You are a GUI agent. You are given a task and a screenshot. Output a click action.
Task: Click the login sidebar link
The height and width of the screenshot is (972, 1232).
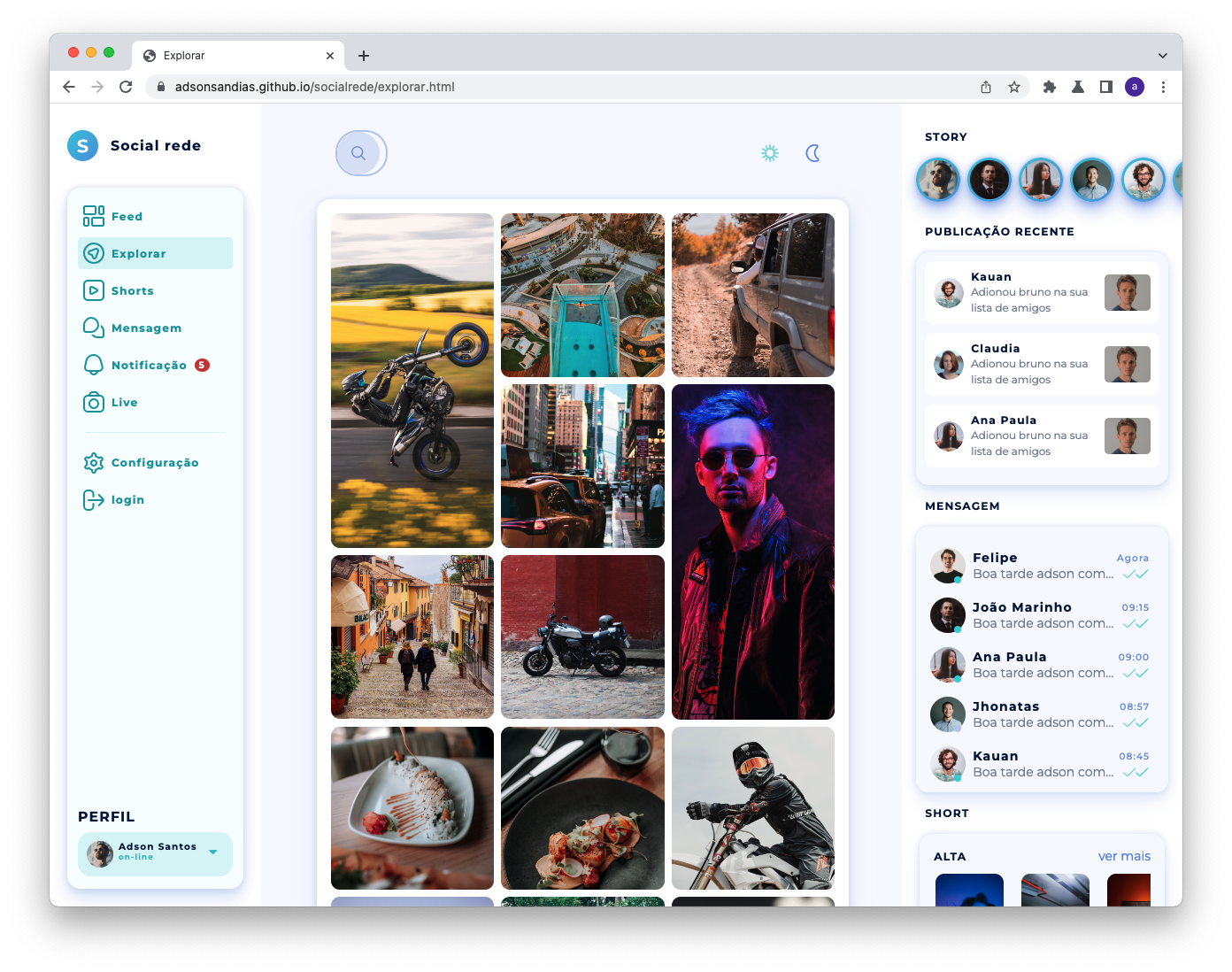155,499
